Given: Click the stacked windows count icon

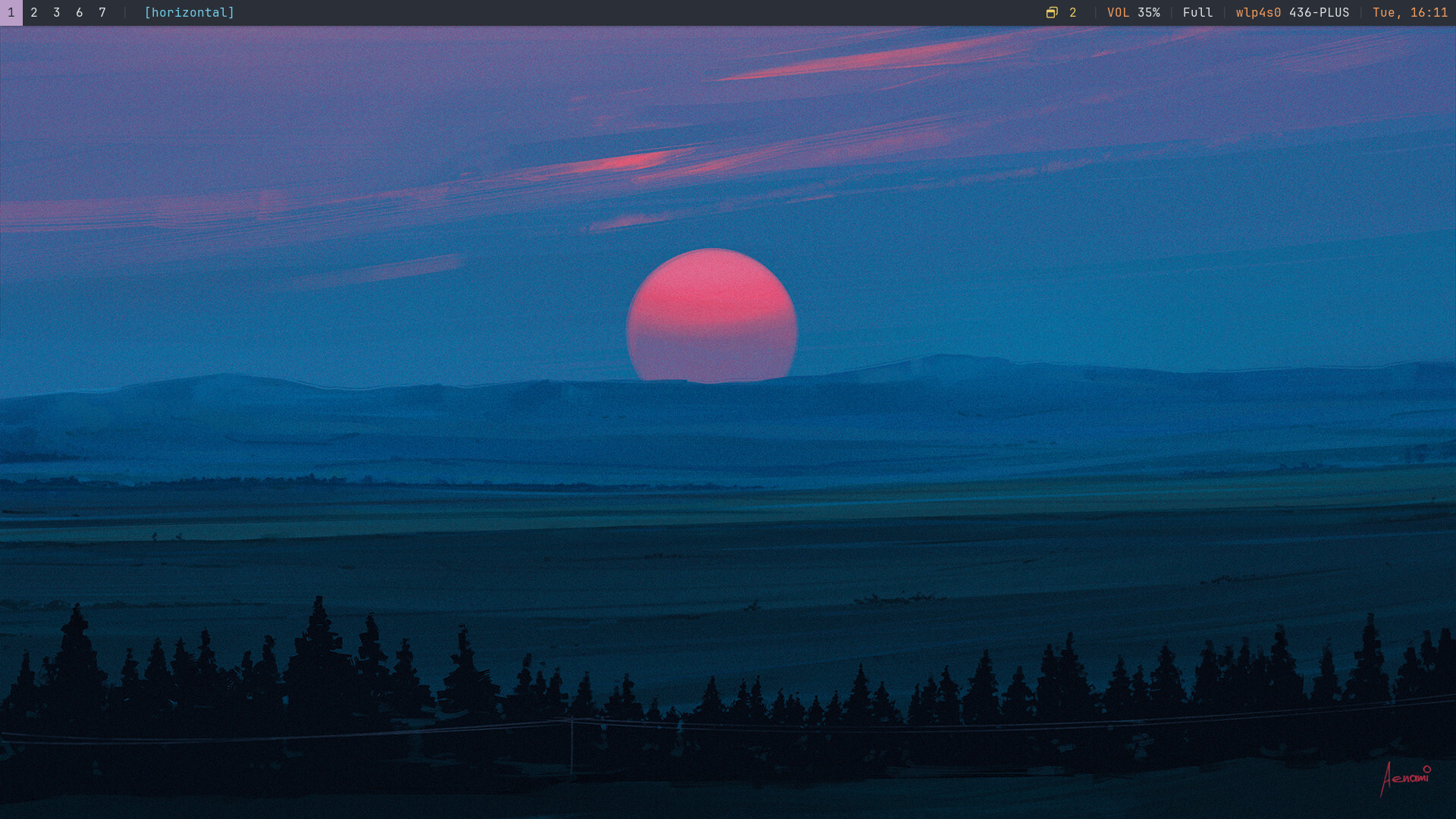Looking at the screenshot, I should [1052, 13].
